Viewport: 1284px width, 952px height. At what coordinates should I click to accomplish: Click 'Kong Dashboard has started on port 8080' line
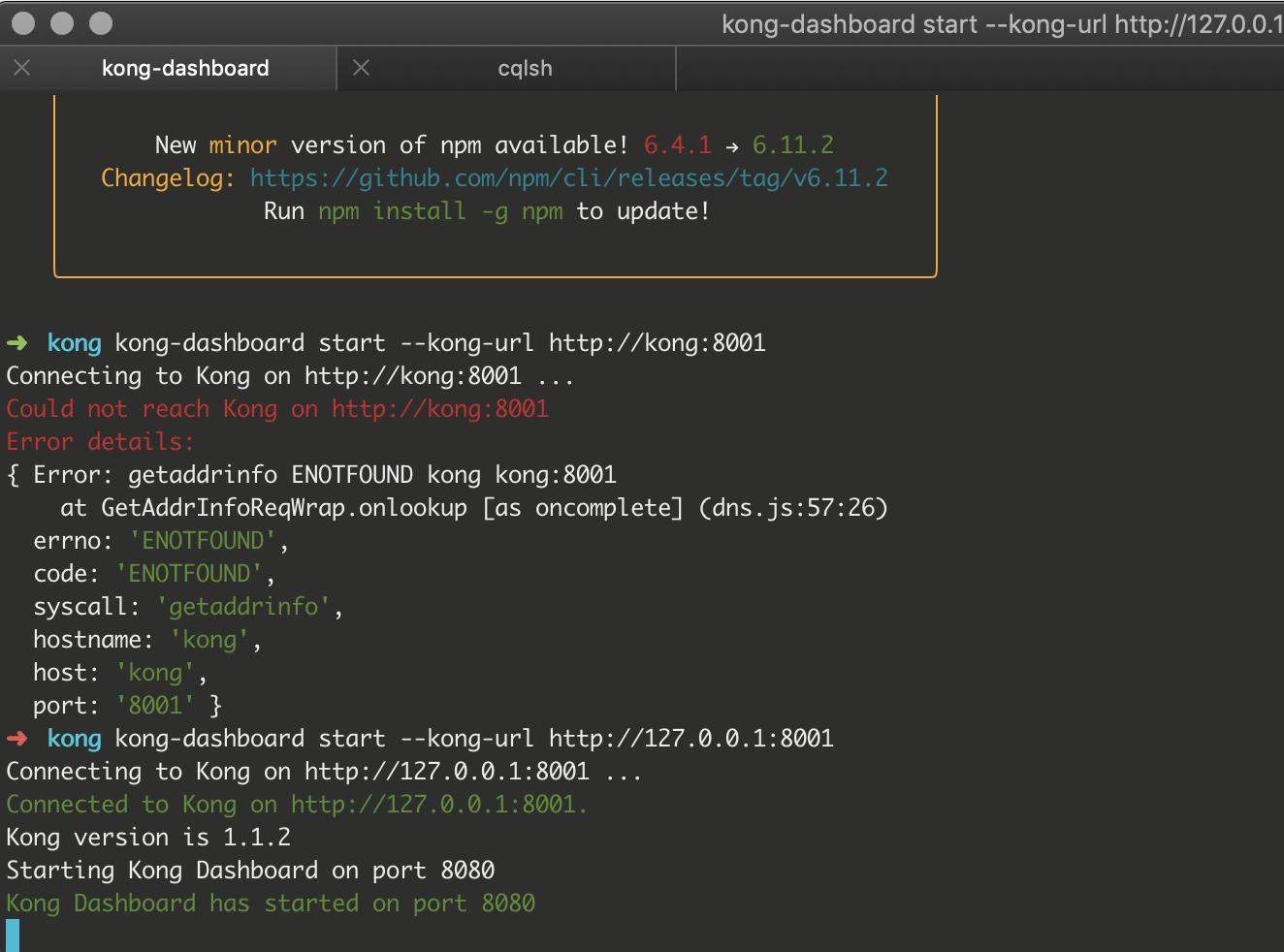point(271,904)
